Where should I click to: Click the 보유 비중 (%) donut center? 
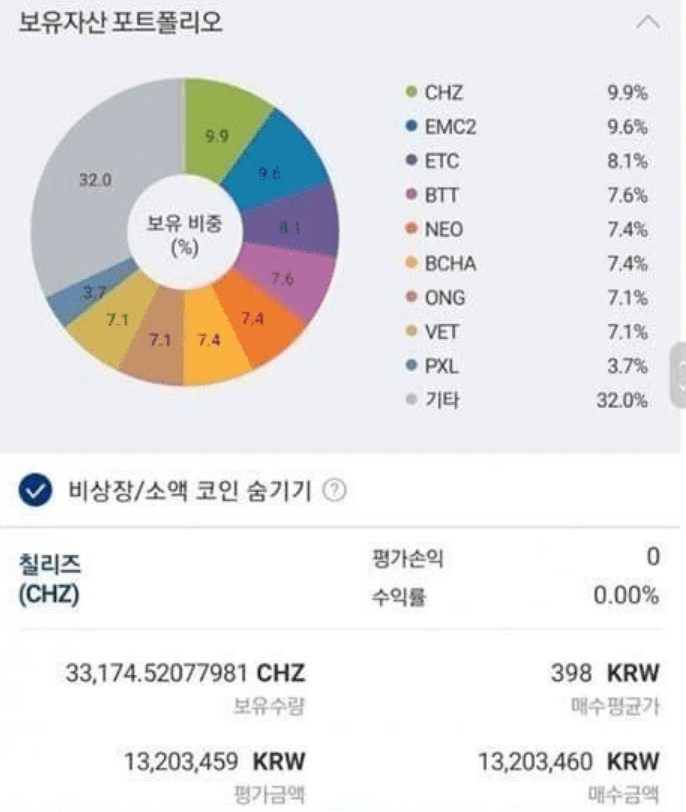[x=185, y=234]
